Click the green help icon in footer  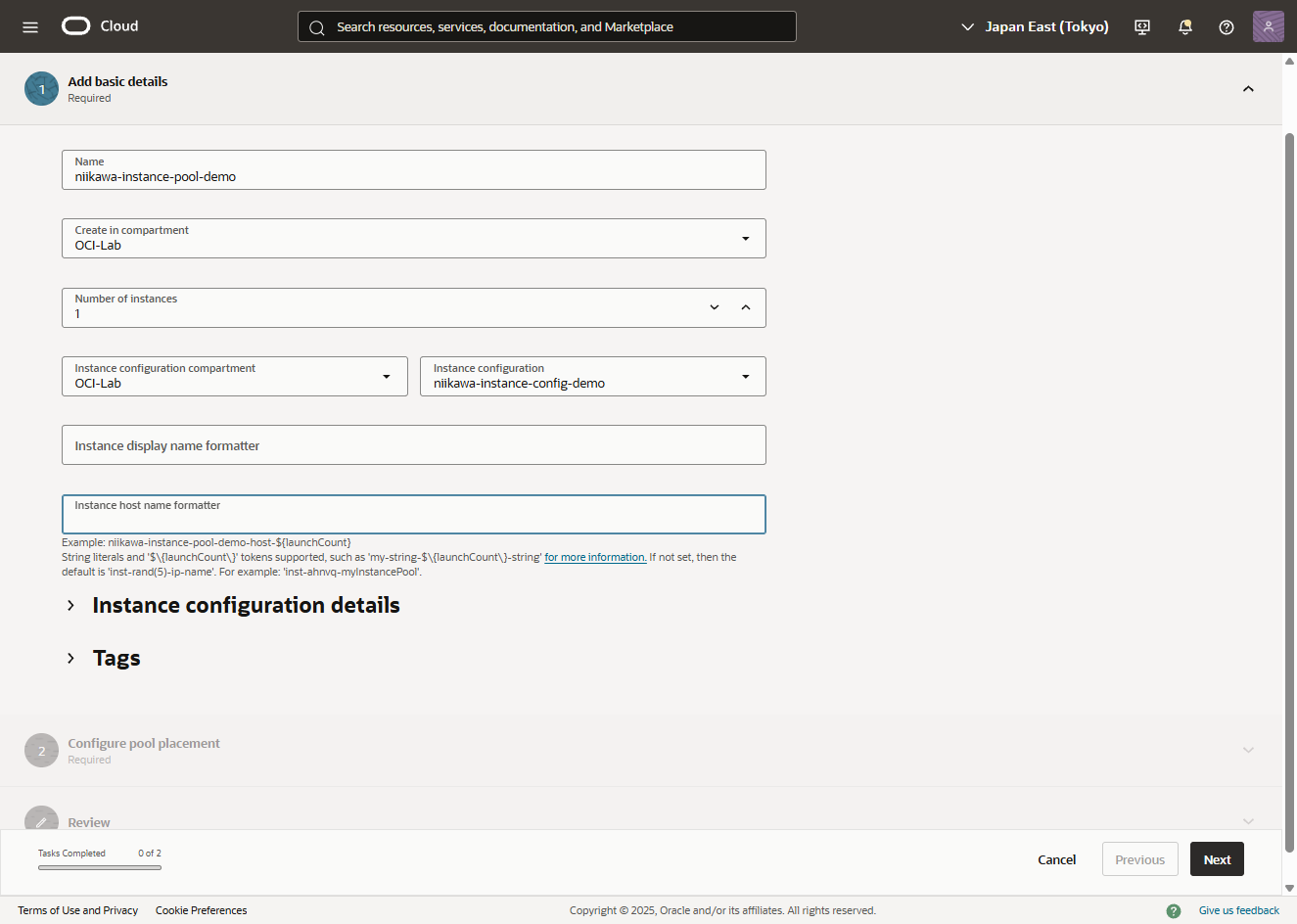[x=1173, y=910]
